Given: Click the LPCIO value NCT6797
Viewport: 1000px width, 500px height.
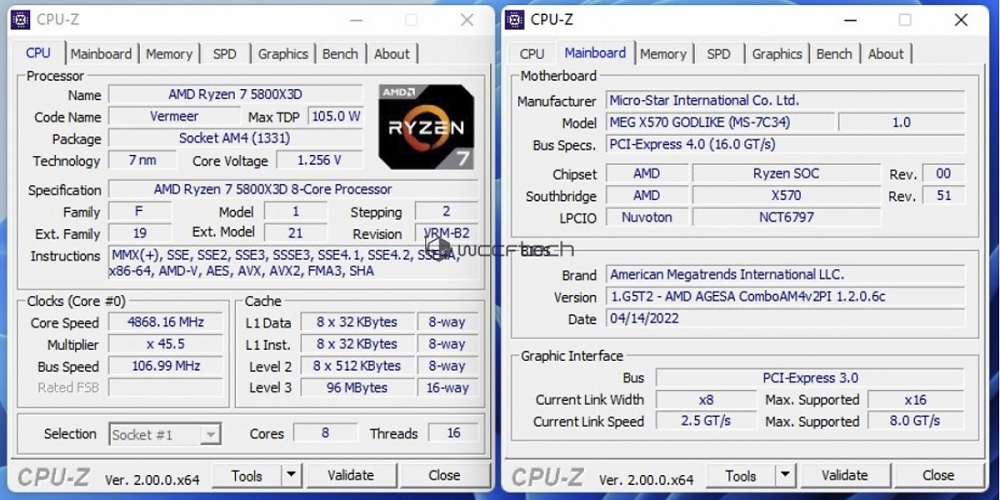Looking at the screenshot, I should tap(786, 217).
